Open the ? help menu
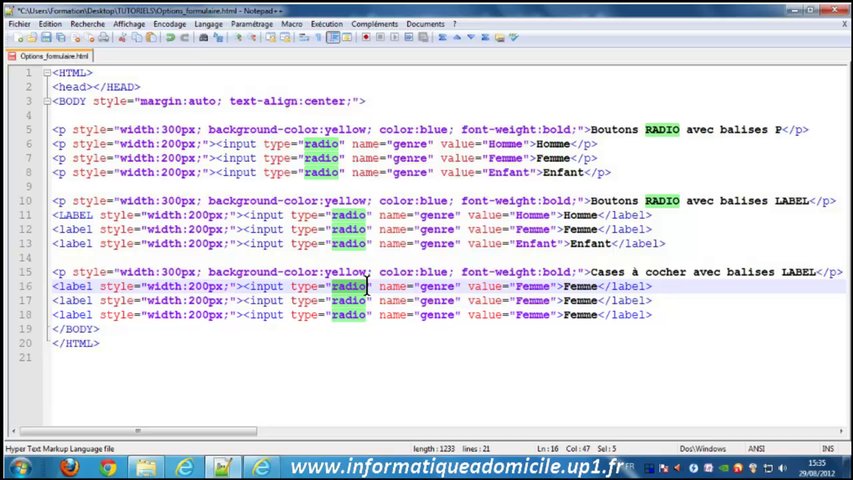The width and height of the screenshot is (853, 480). tap(455, 24)
